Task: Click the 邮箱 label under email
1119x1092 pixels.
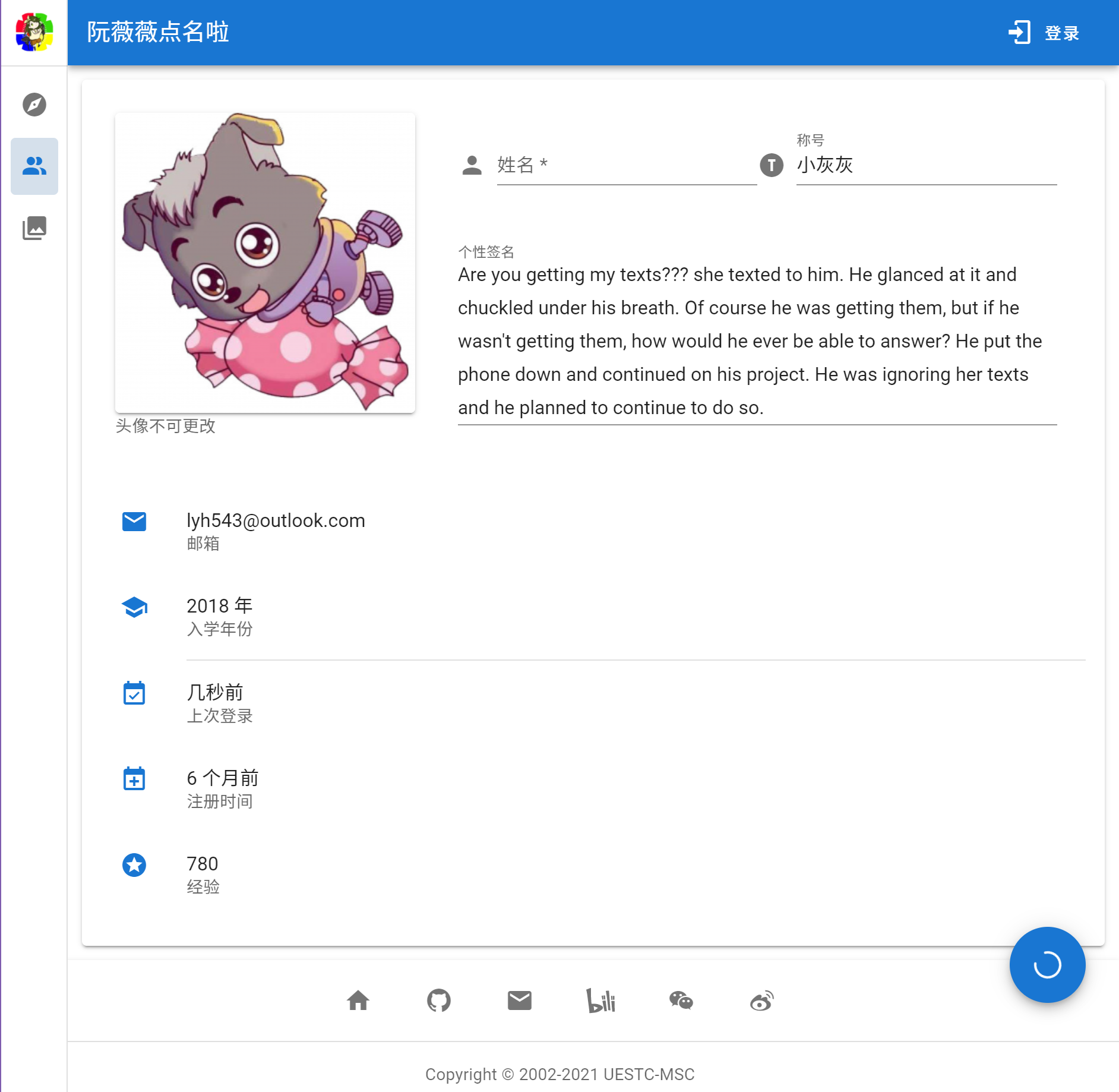Action: click(x=203, y=543)
